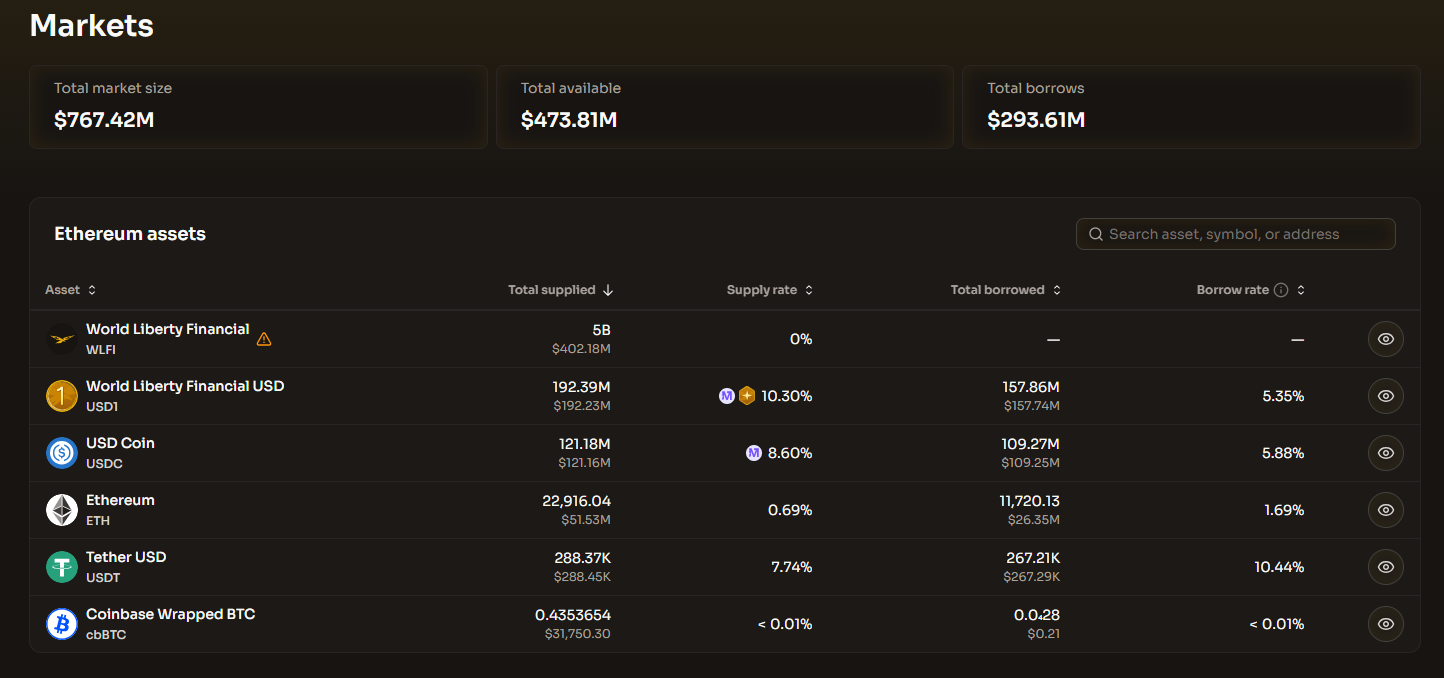The width and height of the screenshot is (1444, 678).
Task: Click the cbBTC Bitcoin logo icon
Action: pos(62,624)
